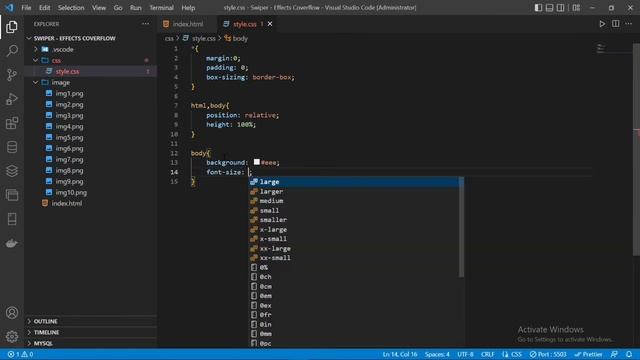Screen dimensions: 640x360
Task: Open the remote window feed icon in status bar
Action: click(x=614, y=354)
